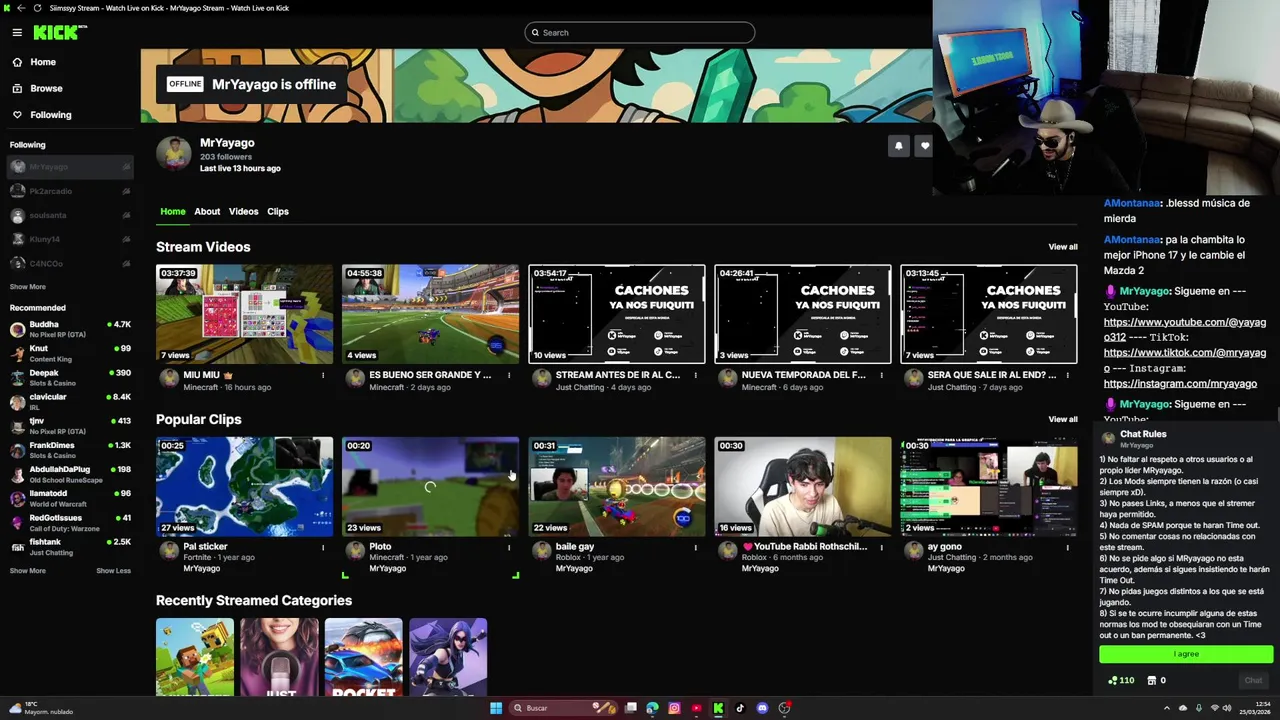Click the points icon showing 110

click(x=1121, y=680)
